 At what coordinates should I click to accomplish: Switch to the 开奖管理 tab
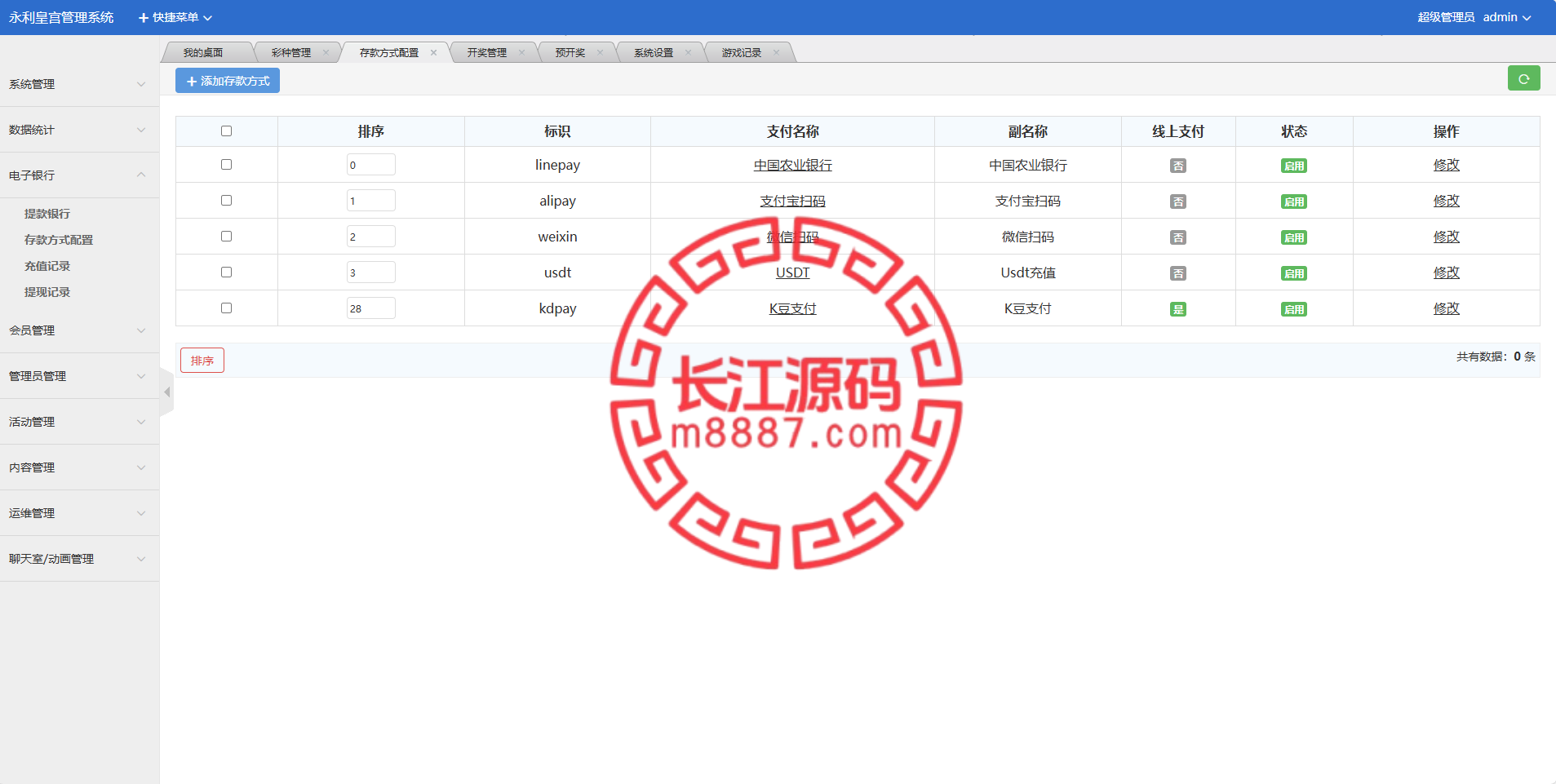tap(487, 52)
